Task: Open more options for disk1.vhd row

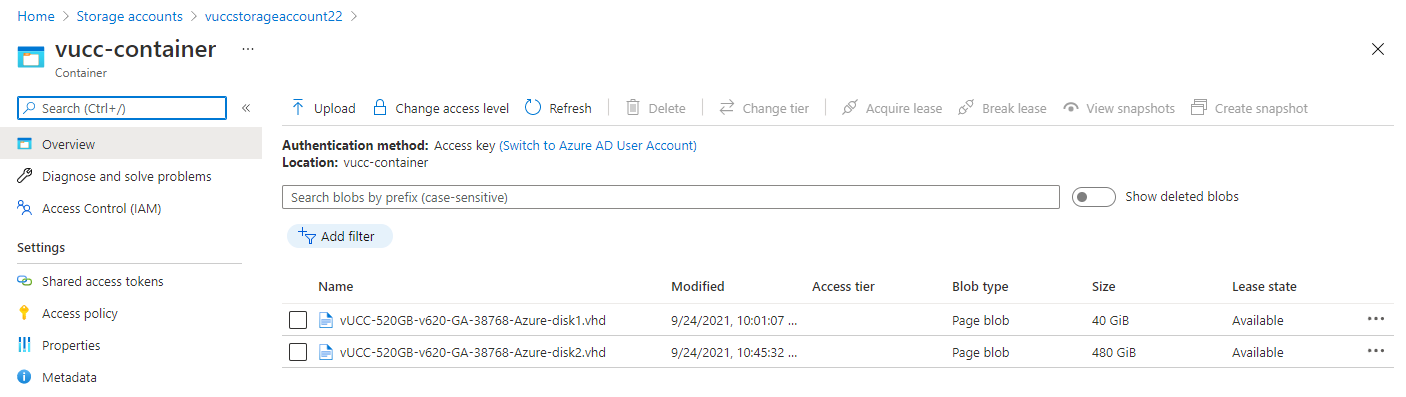Action: (x=1376, y=319)
